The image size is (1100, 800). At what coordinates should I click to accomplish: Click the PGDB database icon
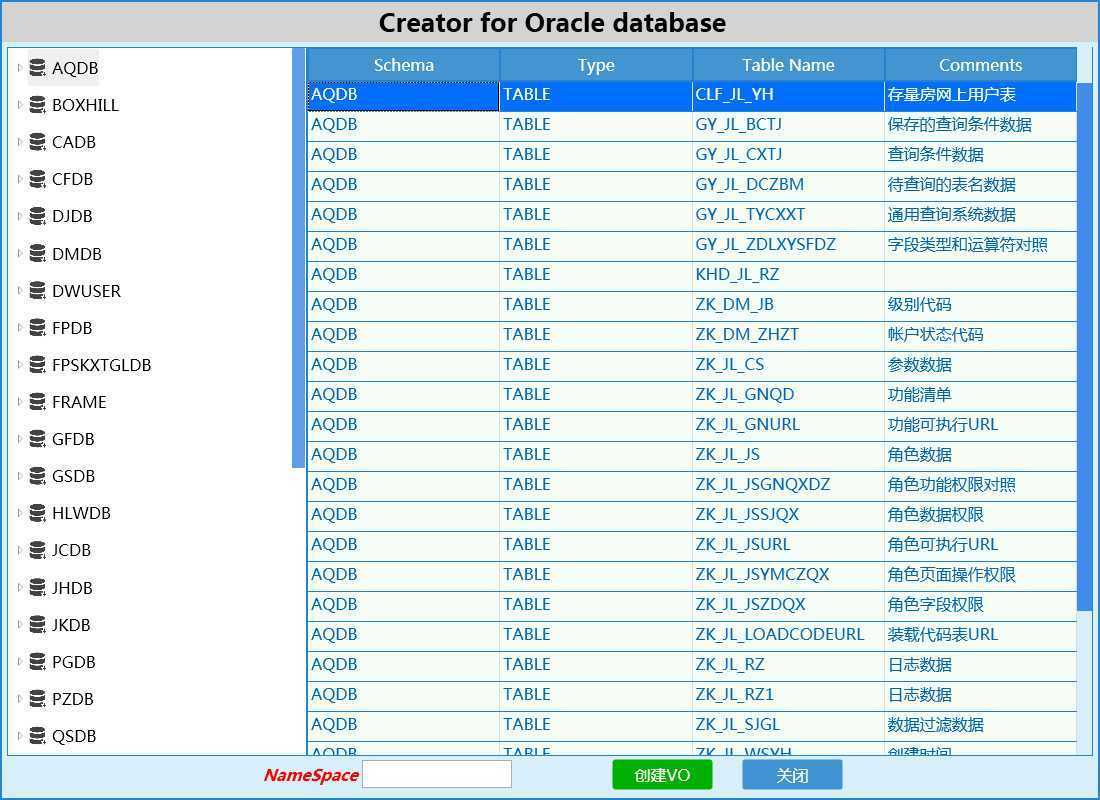pyautogui.click(x=37, y=662)
